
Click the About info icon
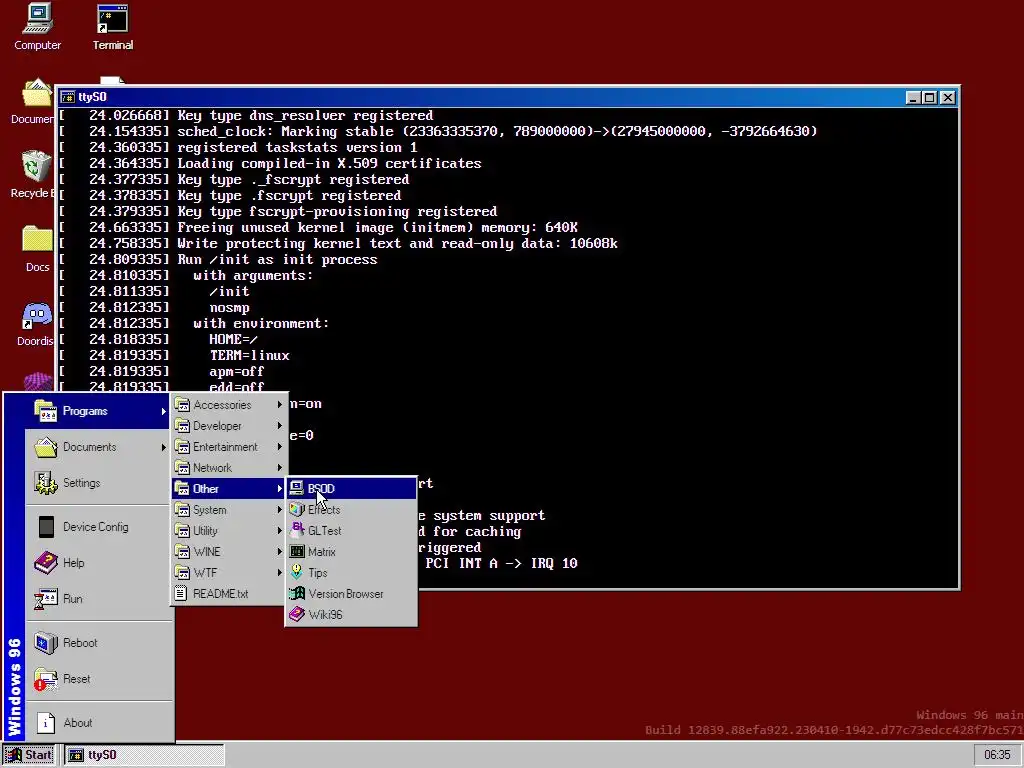tap(46, 722)
